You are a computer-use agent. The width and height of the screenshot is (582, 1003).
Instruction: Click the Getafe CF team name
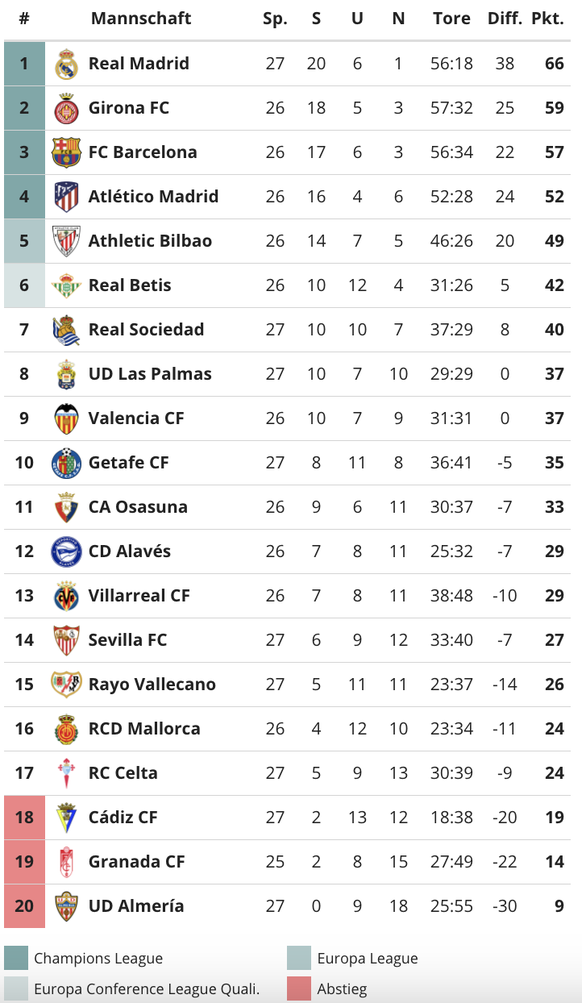[129, 462]
